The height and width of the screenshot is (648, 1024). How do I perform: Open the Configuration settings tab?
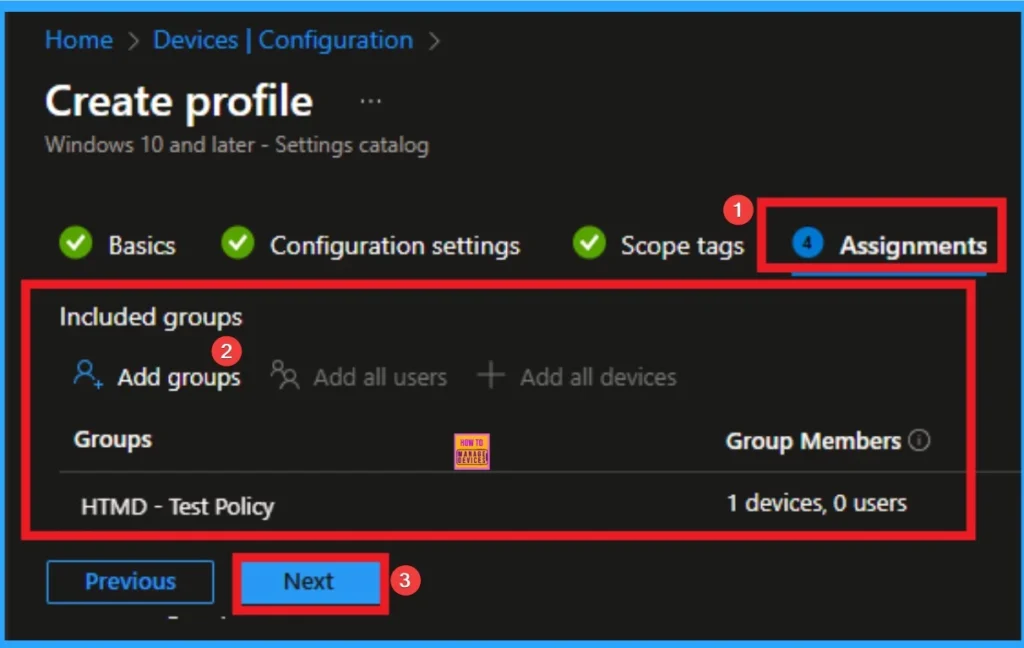click(395, 245)
